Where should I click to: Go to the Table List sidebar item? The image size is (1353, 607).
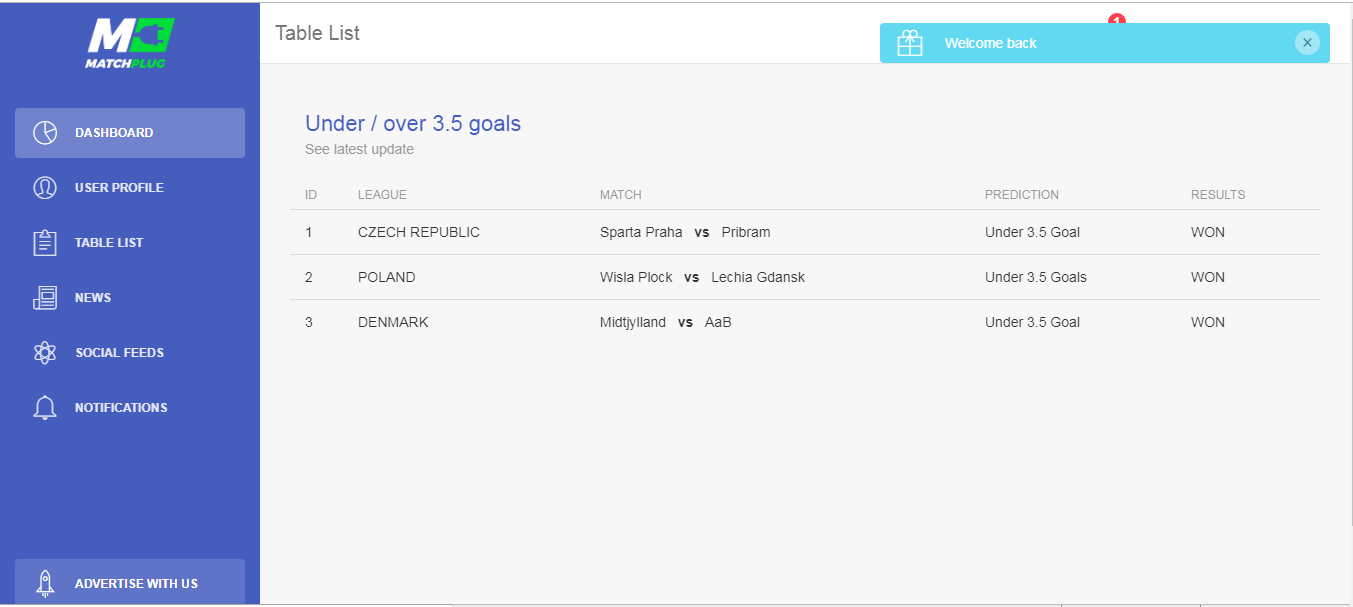click(130, 243)
